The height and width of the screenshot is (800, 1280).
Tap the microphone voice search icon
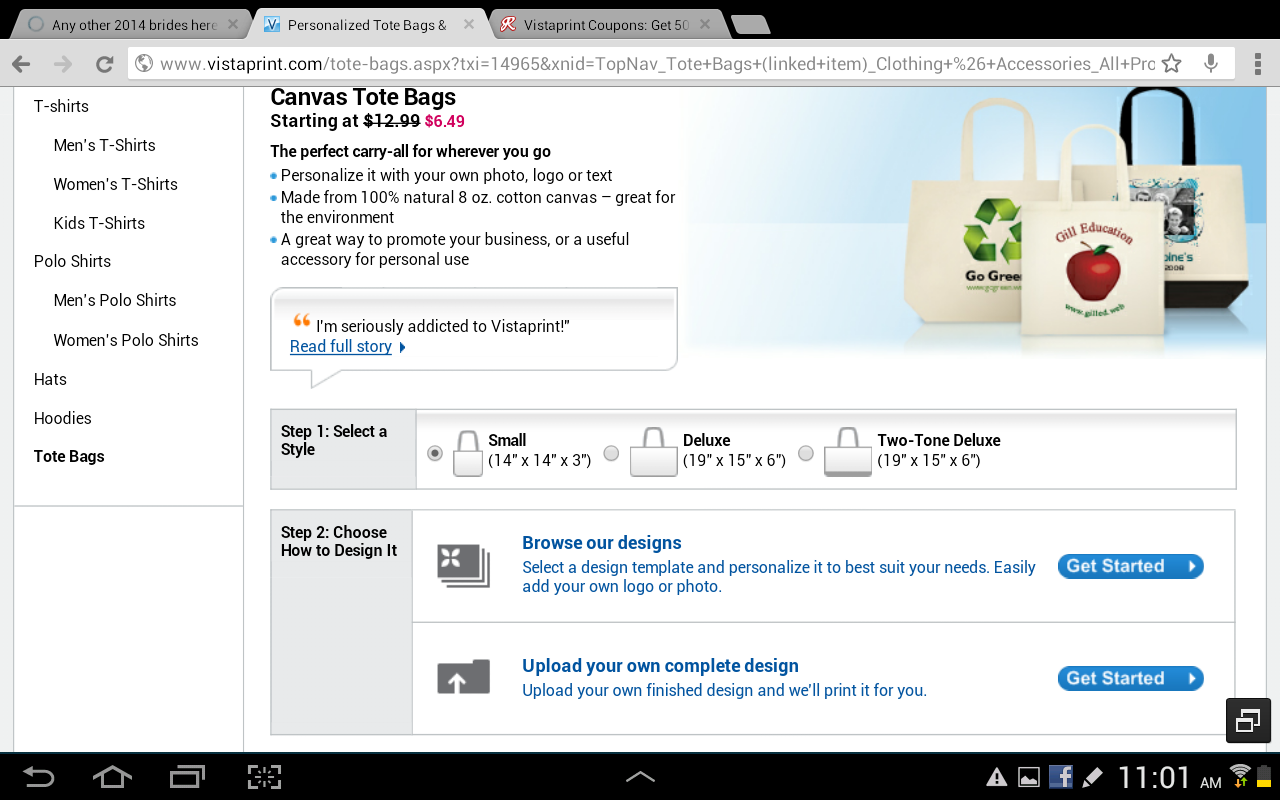coord(1211,64)
